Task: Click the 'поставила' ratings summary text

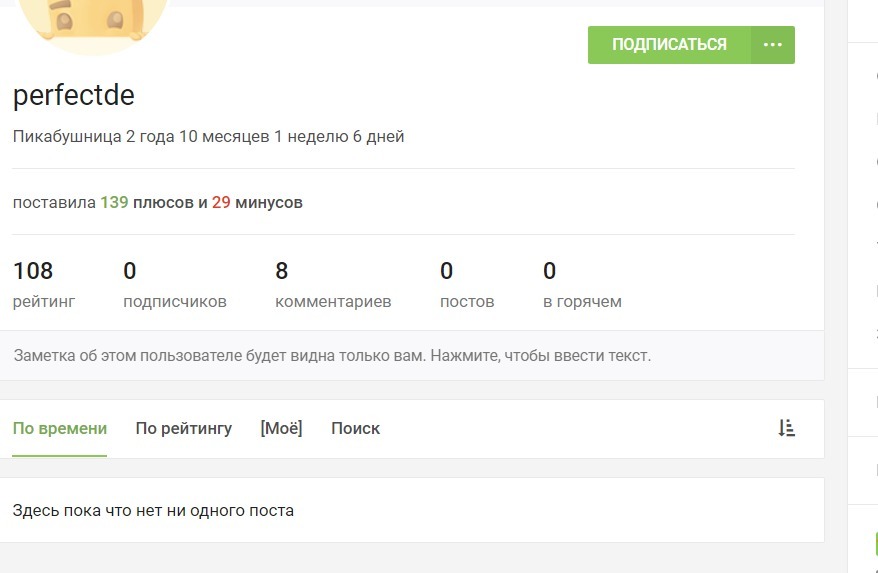Action: tap(54, 202)
